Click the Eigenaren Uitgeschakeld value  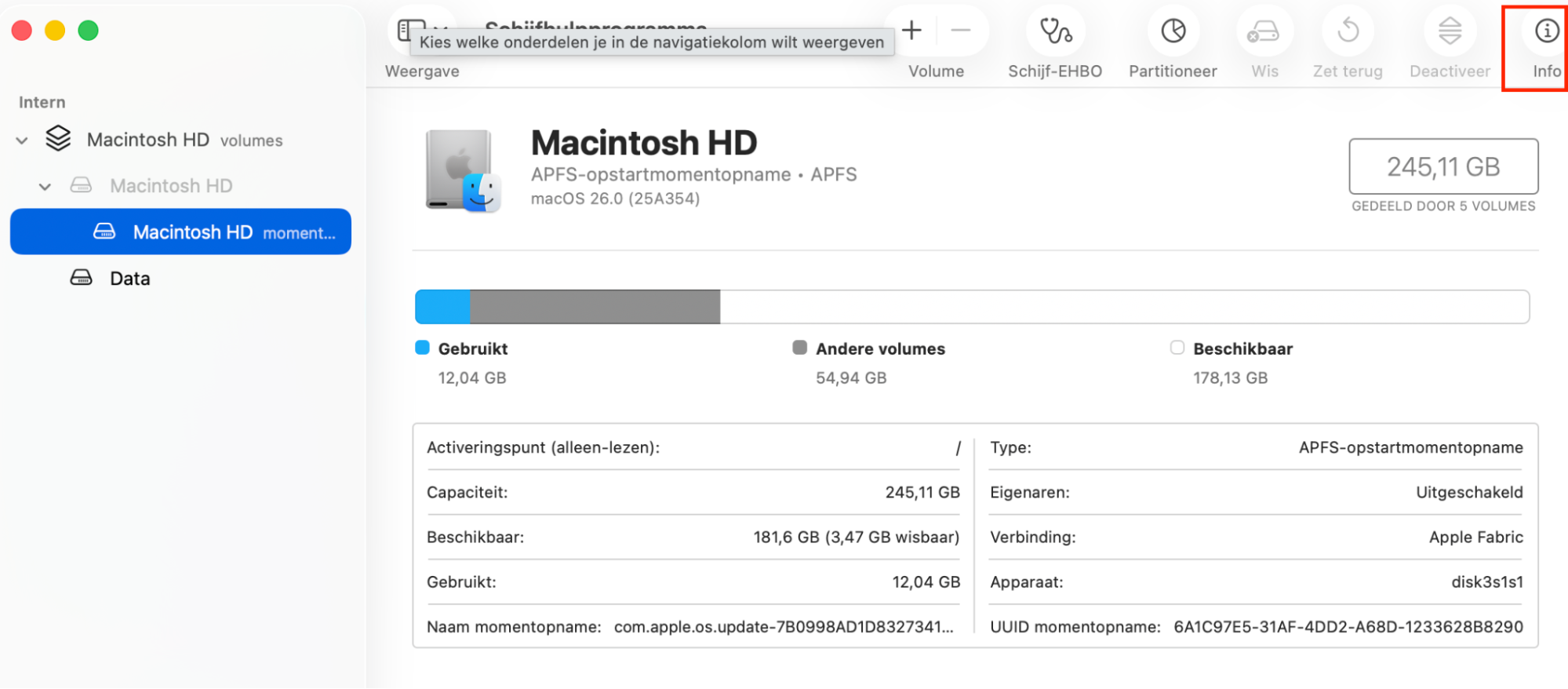(1469, 492)
